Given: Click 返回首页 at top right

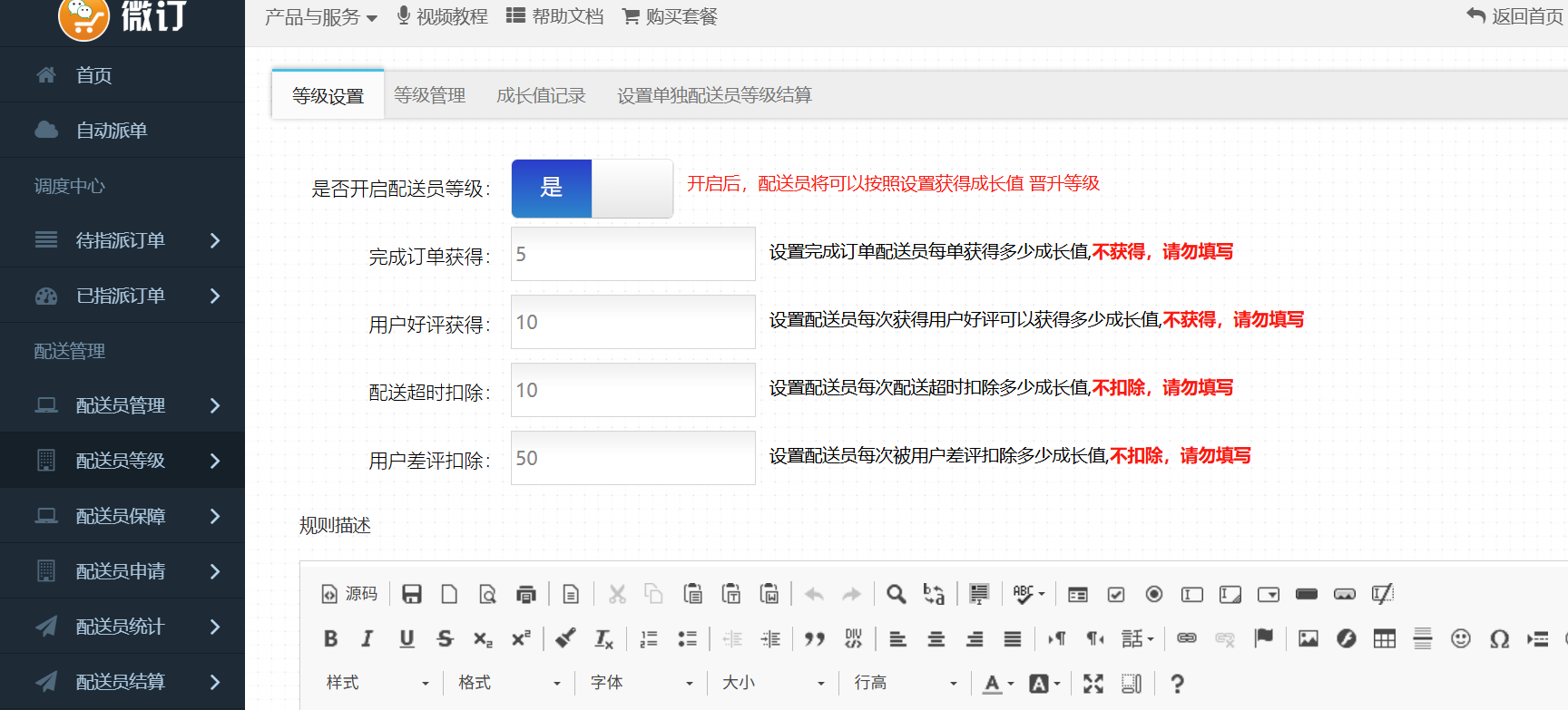Looking at the screenshot, I should tap(1515, 16).
